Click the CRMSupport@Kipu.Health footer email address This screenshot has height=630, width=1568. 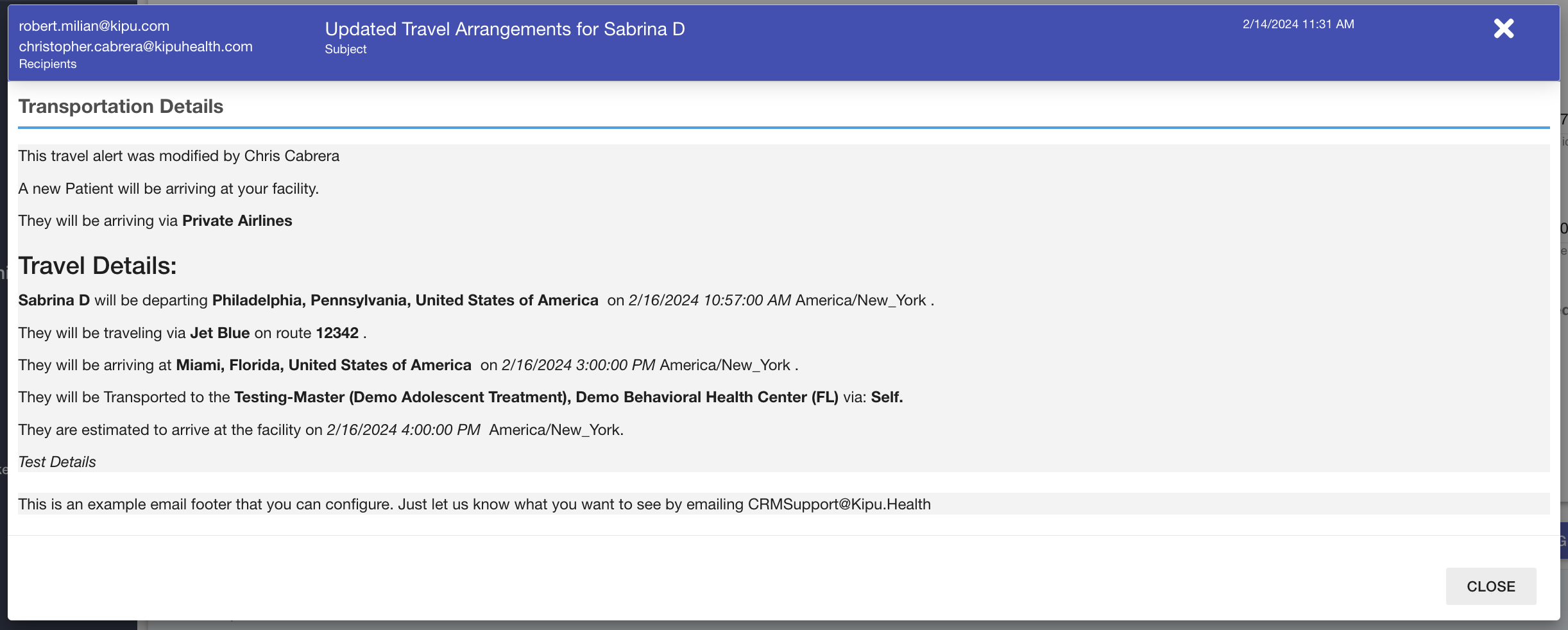839,504
